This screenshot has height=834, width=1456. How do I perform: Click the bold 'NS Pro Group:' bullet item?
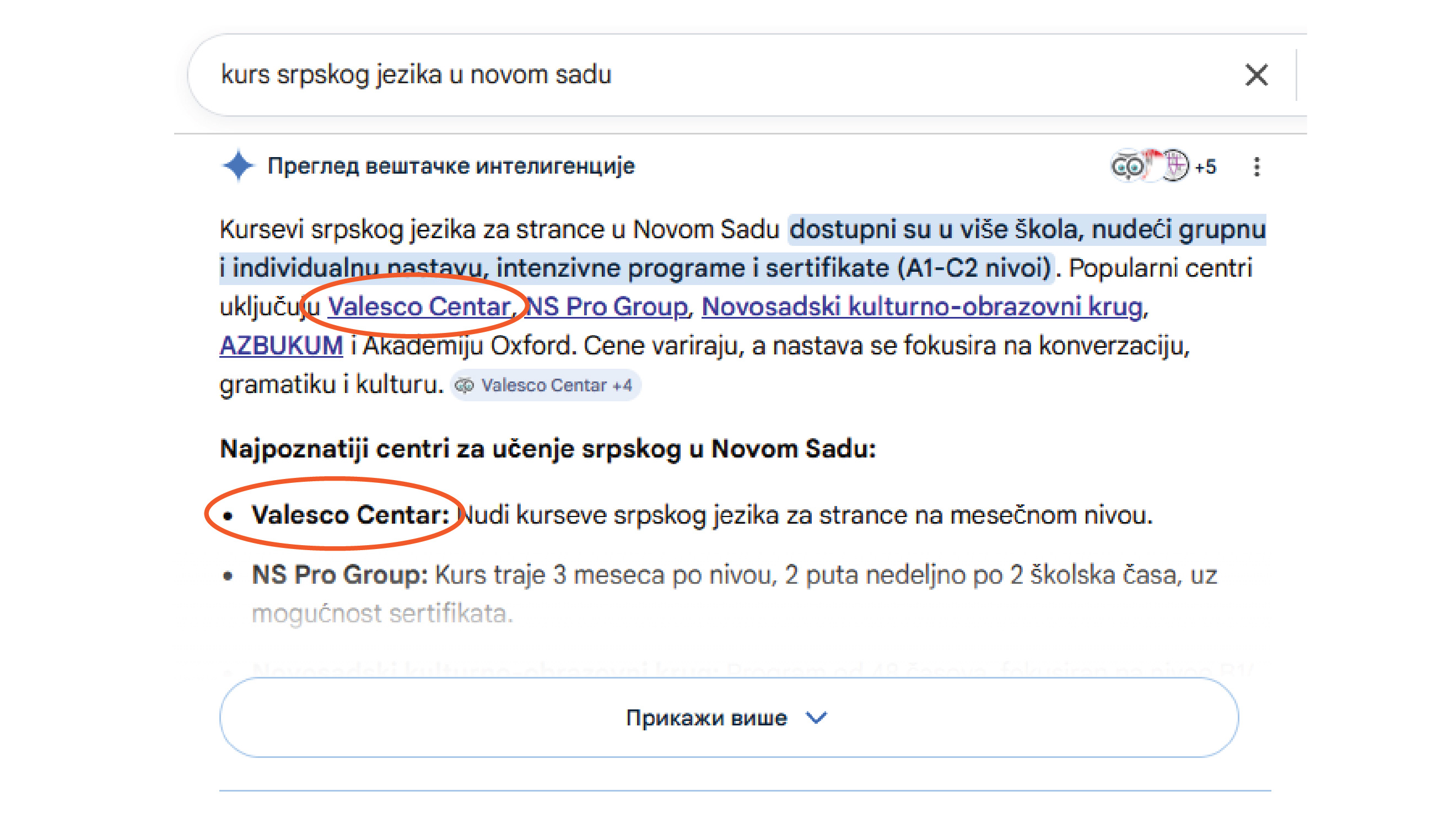339,574
